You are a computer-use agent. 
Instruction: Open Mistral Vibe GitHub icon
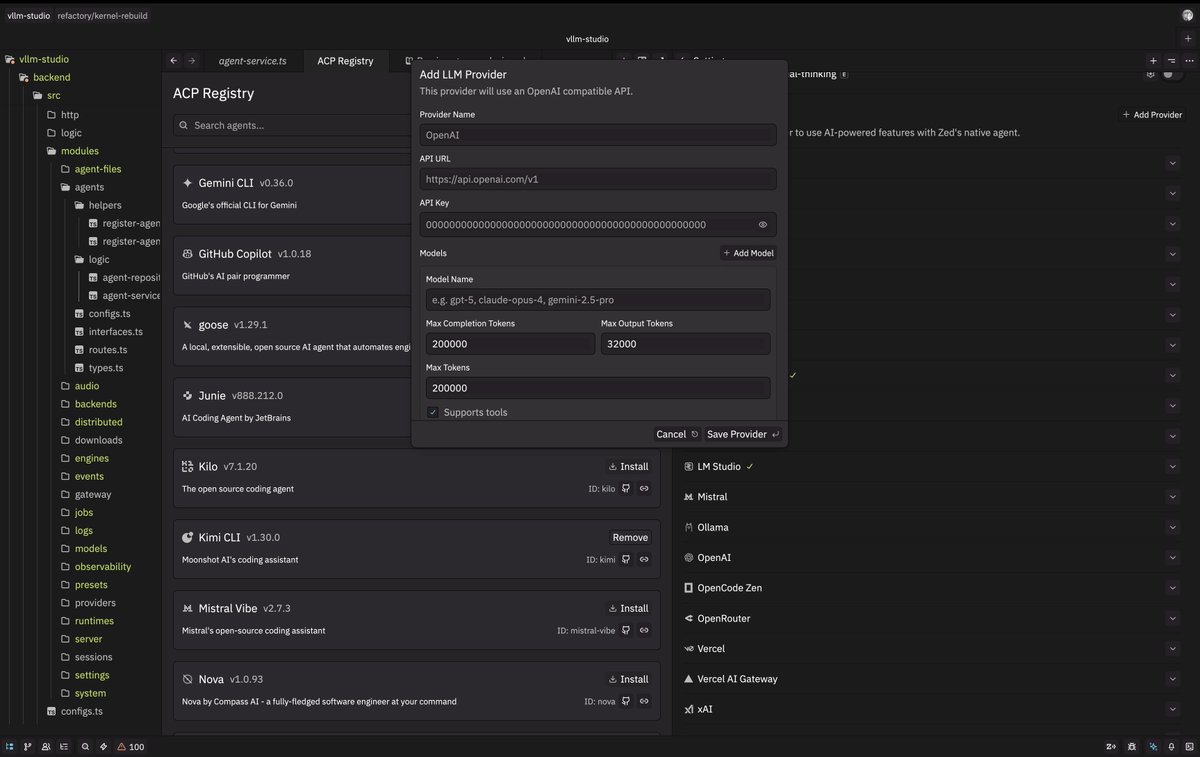[626, 631]
